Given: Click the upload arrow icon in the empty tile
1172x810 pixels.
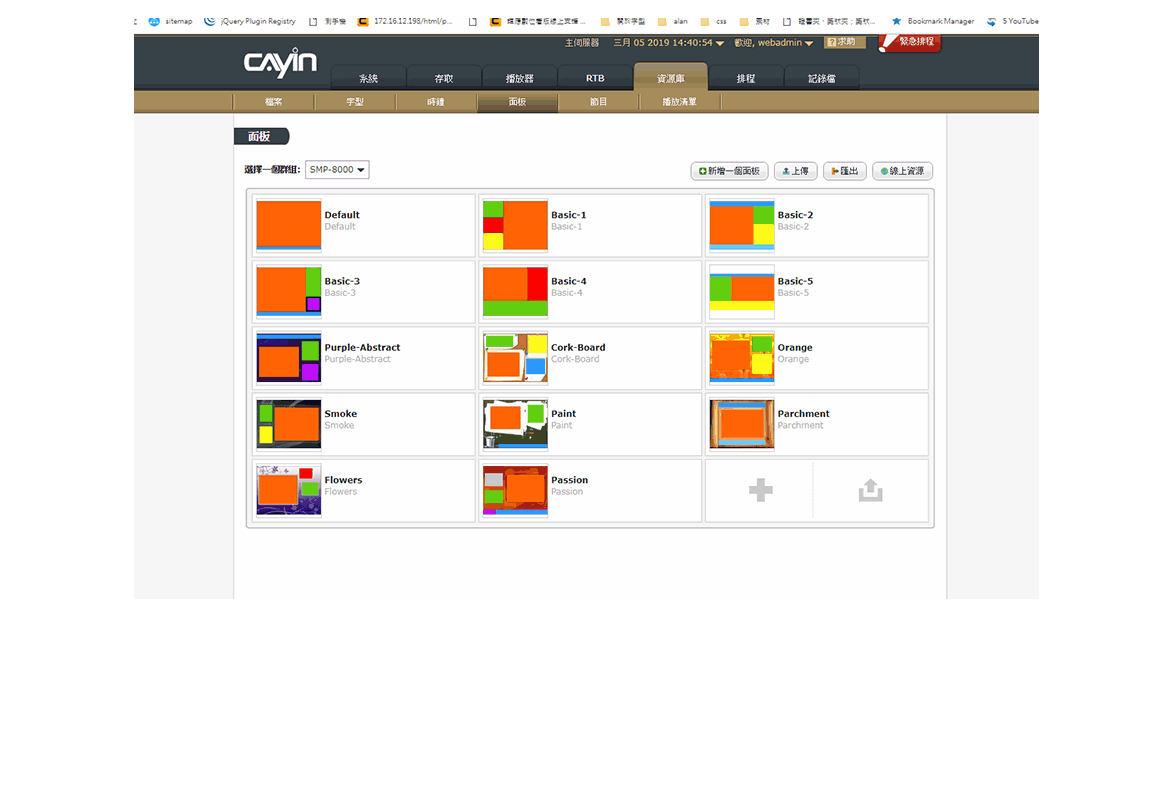Looking at the screenshot, I should [x=870, y=490].
